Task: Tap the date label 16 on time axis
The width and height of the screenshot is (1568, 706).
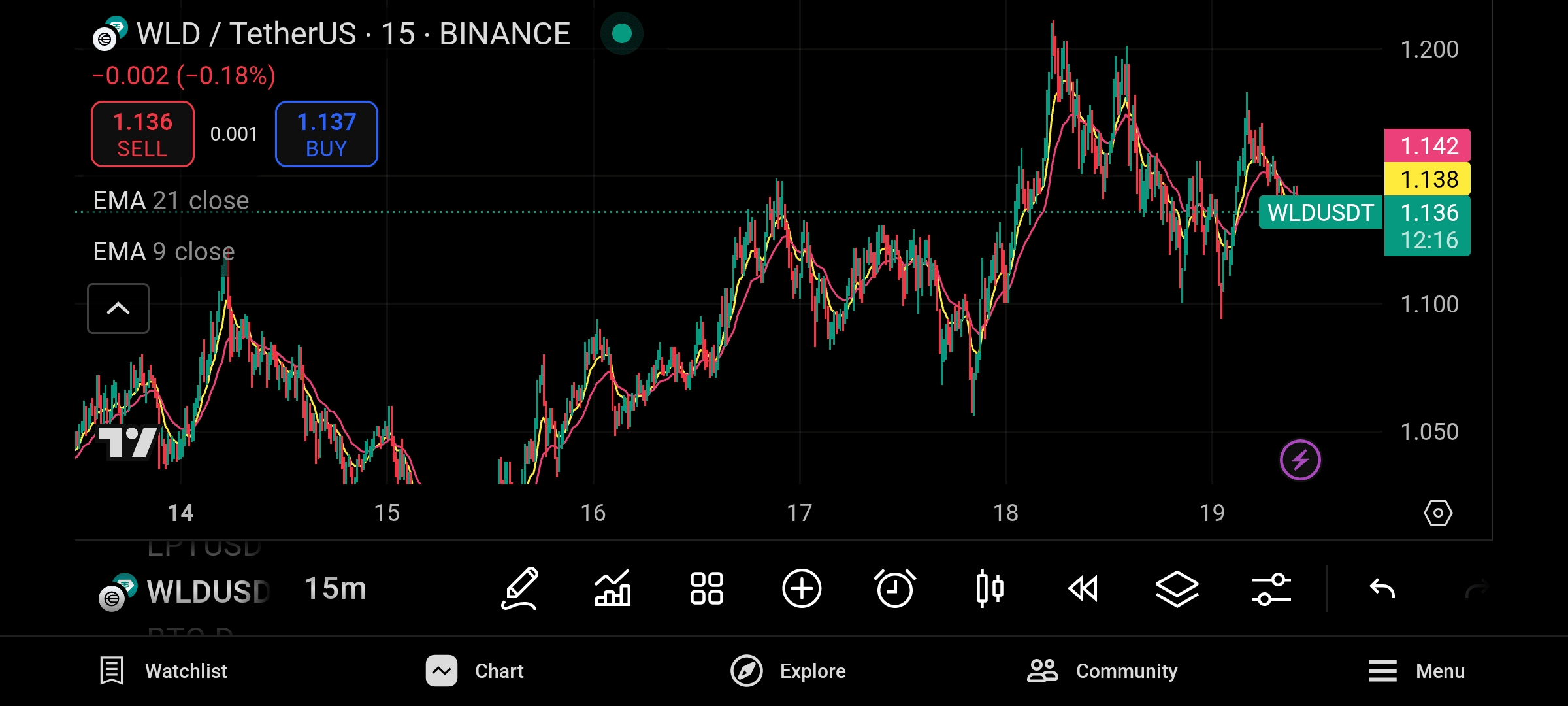Action: 593,513
